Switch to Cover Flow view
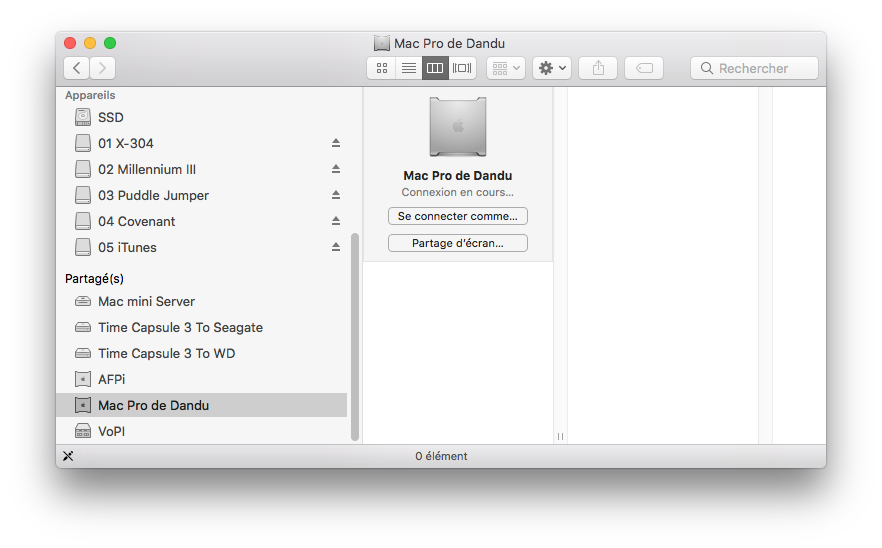The height and width of the screenshot is (548, 882). (462, 68)
